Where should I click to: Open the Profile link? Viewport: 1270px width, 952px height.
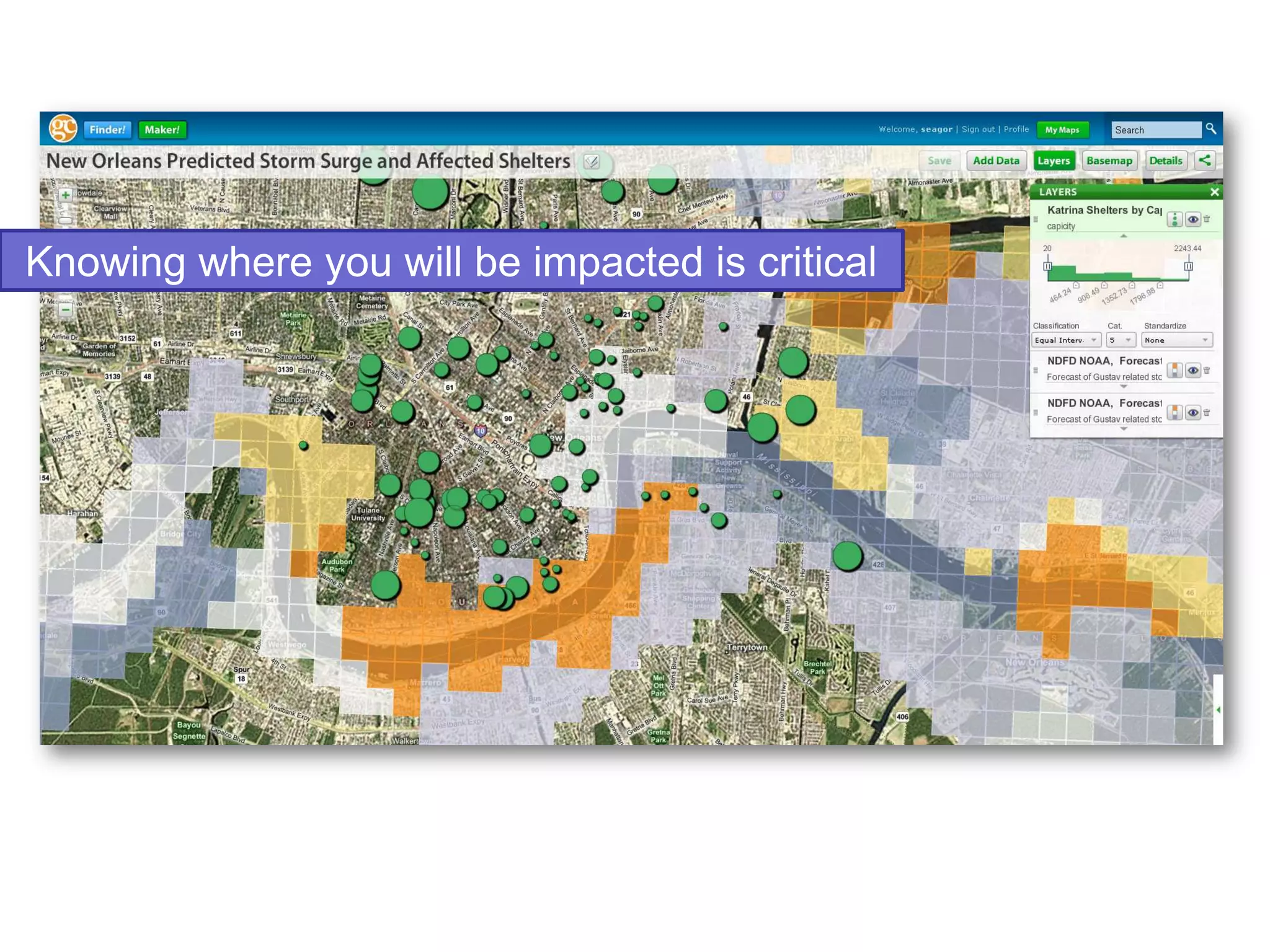tap(1016, 129)
